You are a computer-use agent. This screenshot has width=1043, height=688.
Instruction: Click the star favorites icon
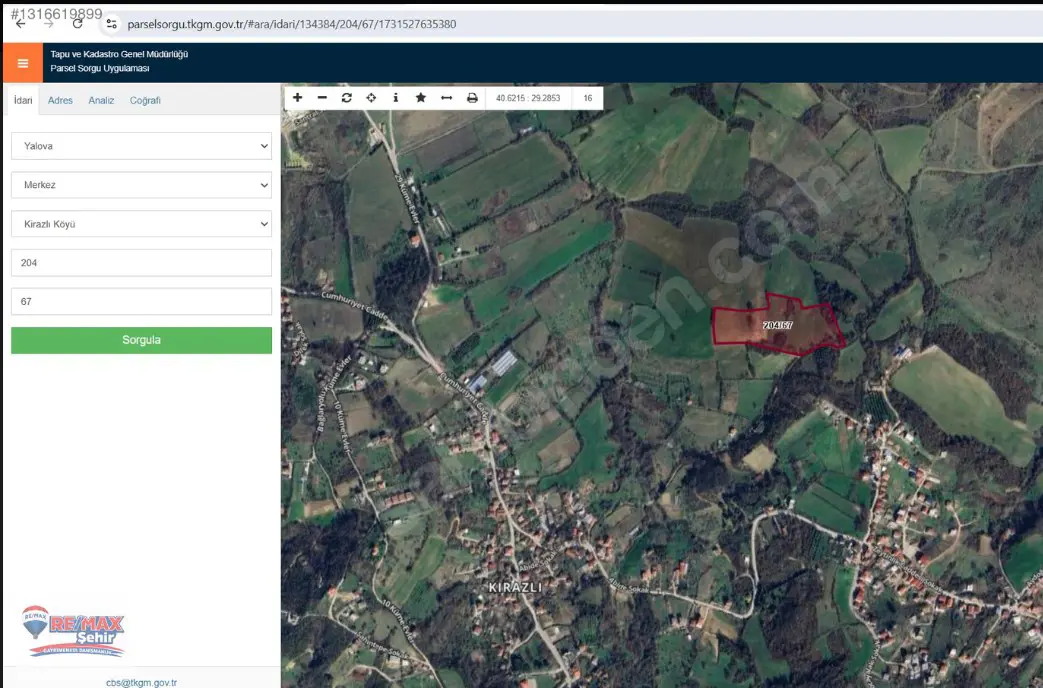tap(420, 98)
